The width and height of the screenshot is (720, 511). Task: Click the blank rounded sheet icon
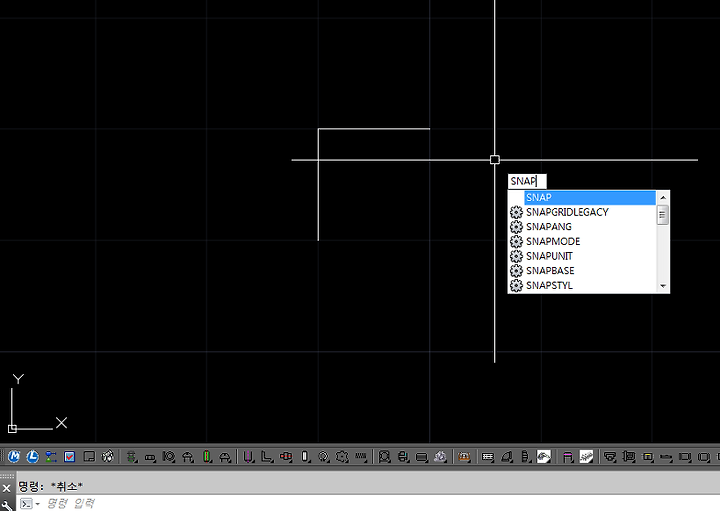(89, 456)
